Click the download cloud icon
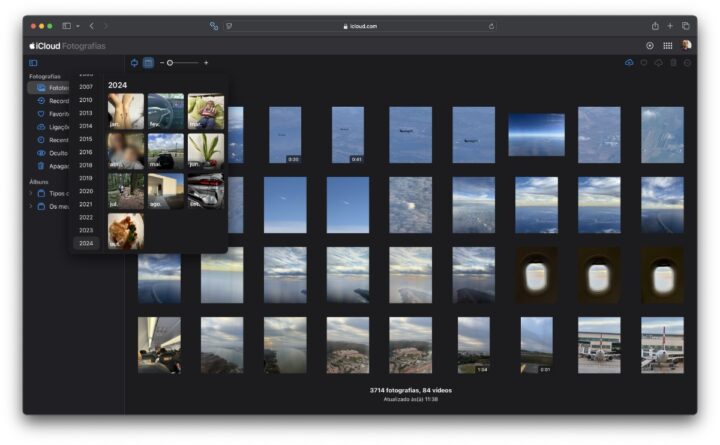This screenshot has width=720, height=445. pos(658,62)
